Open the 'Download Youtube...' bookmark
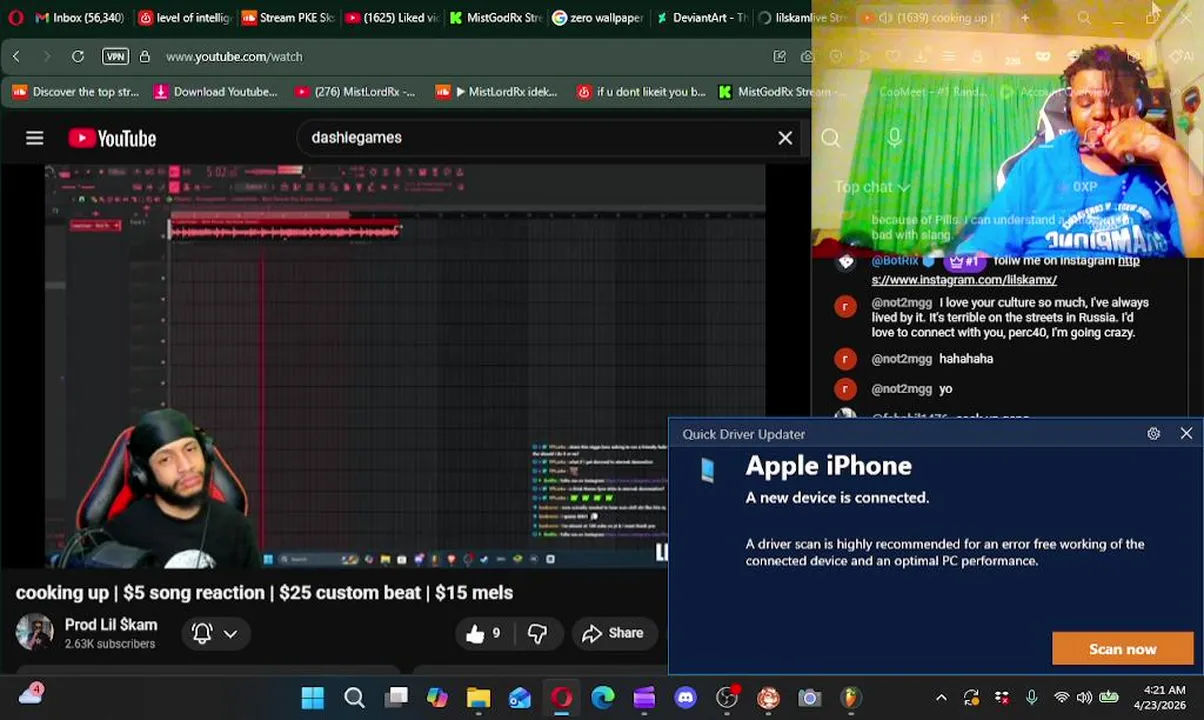Image resolution: width=1204 pixels, height=720 pixels. point(215,92)
